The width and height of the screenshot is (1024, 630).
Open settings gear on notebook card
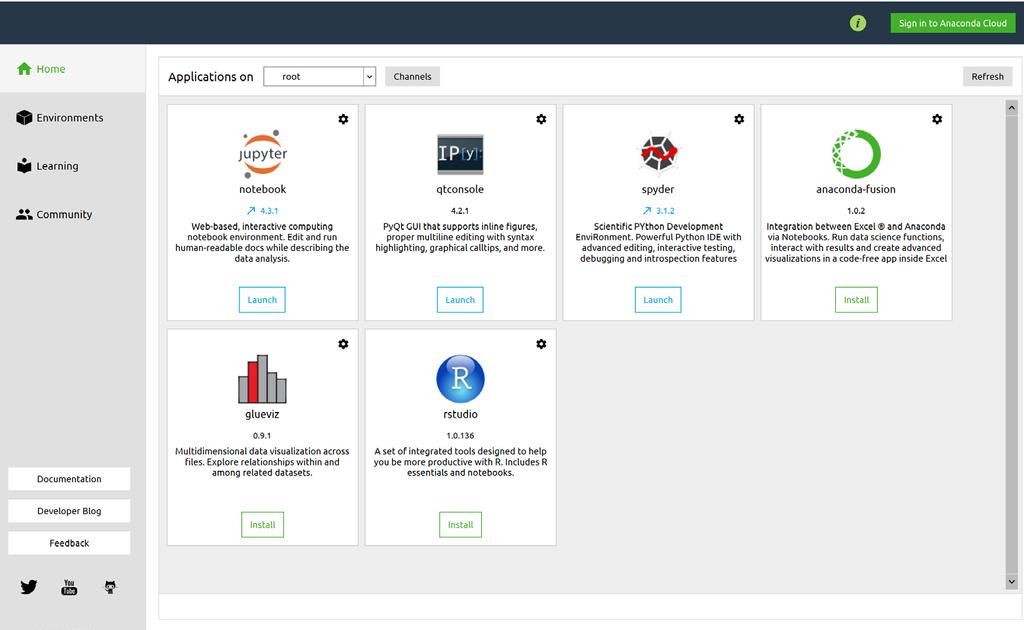point(343,119)
